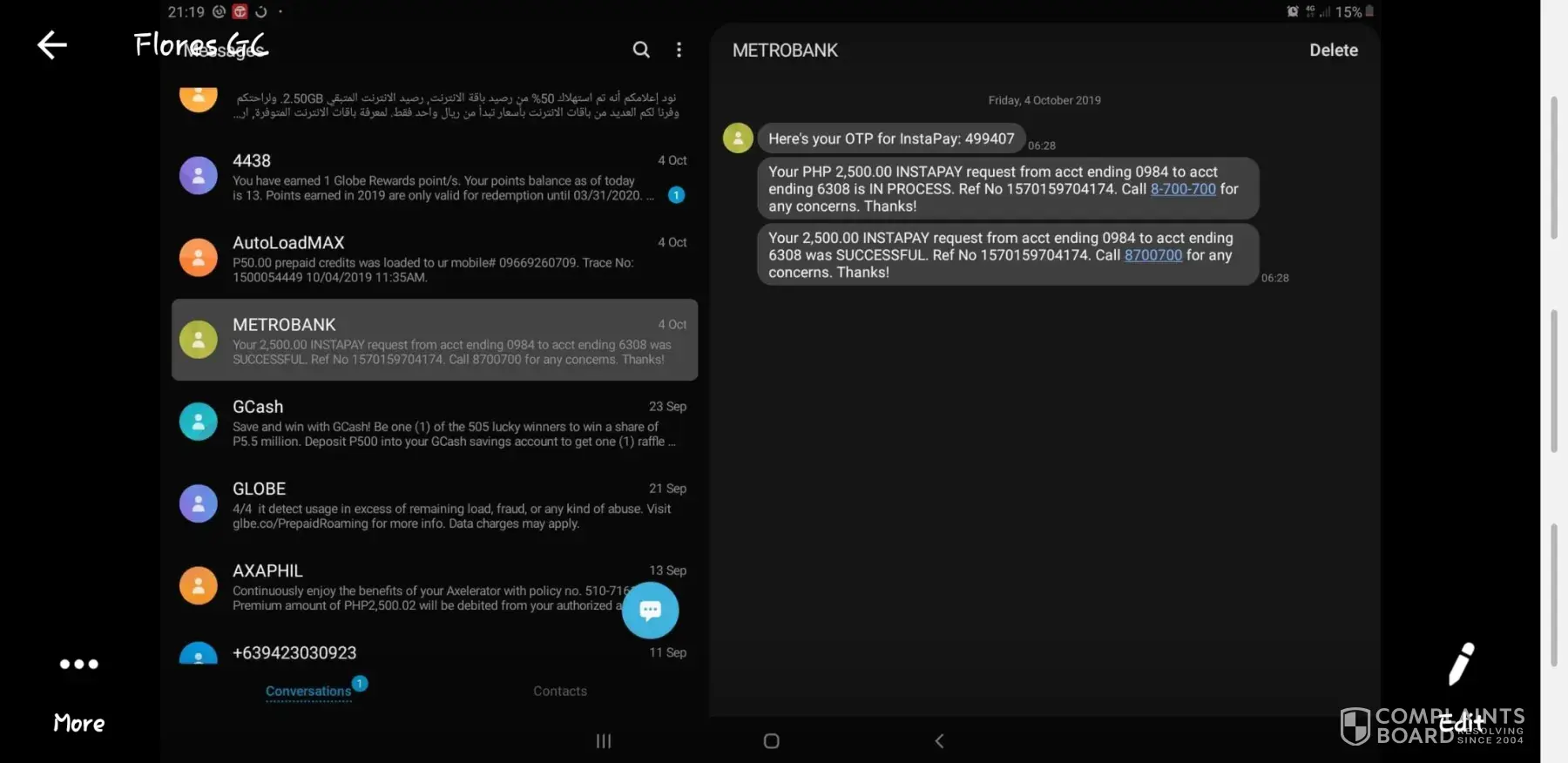
Task: Tap the OTP for InstaPay message bubble
Action: (x=891, y=138)
